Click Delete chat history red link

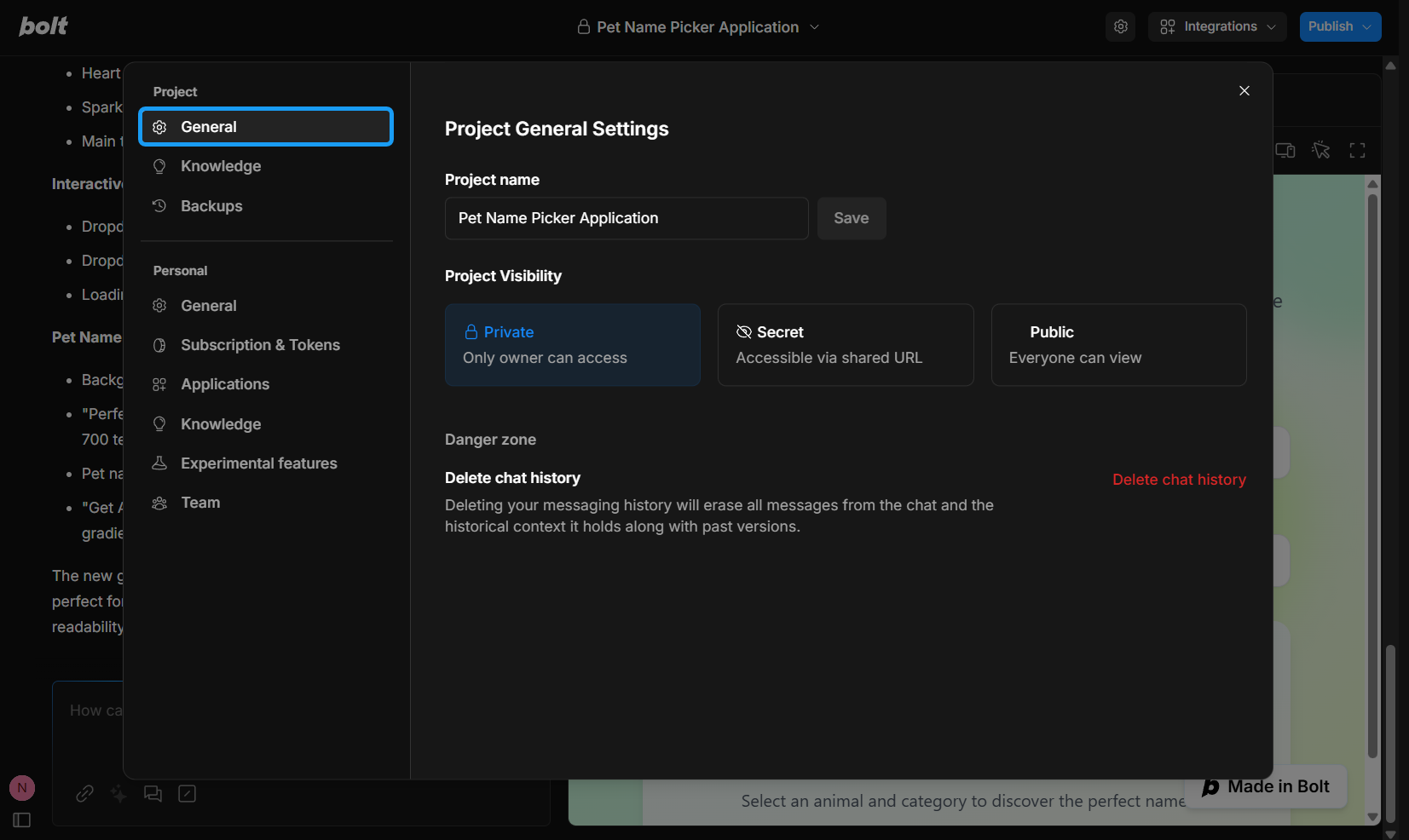point(1179,480)
